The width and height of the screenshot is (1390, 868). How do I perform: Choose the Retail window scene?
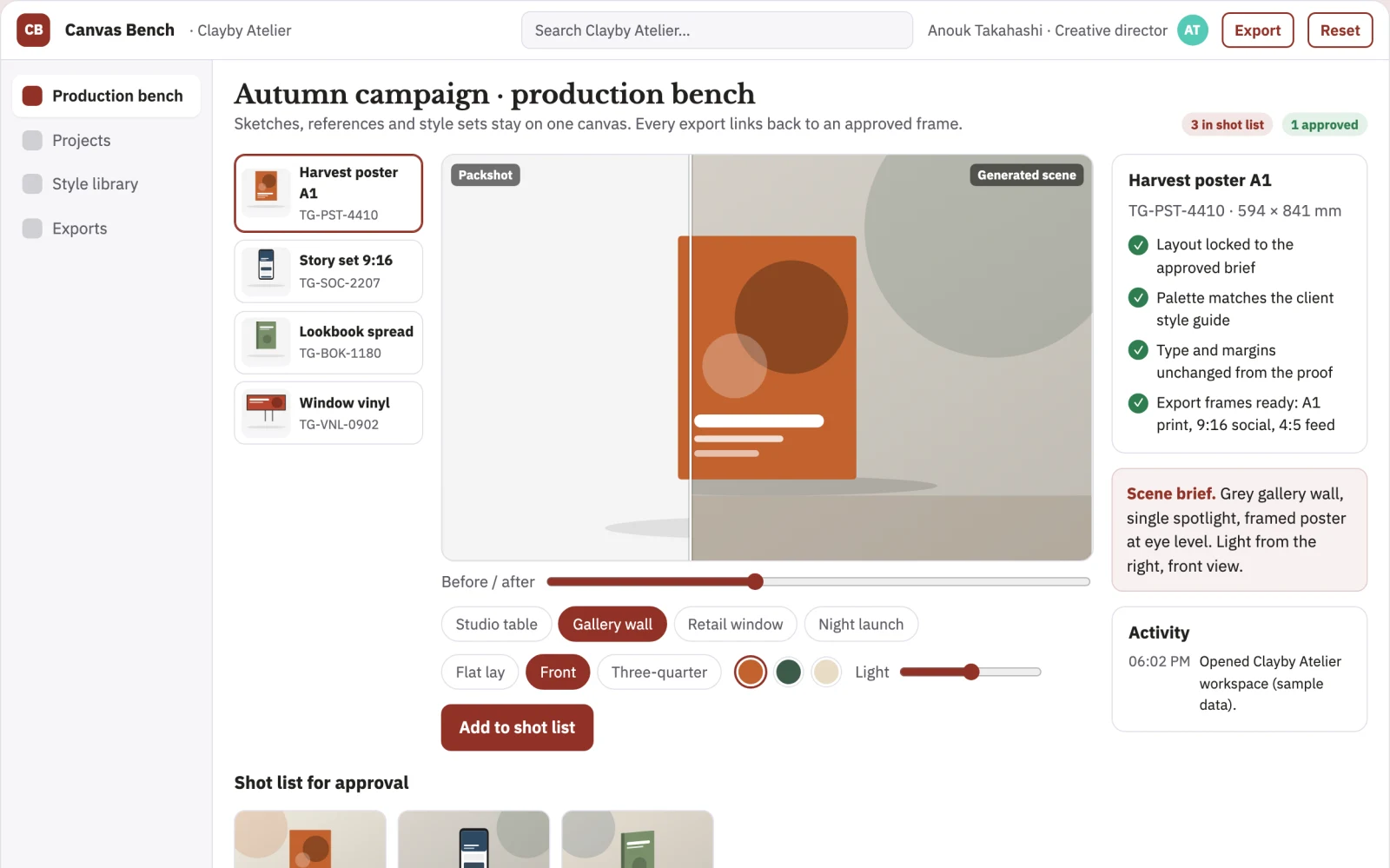click(x=735, y=624)
